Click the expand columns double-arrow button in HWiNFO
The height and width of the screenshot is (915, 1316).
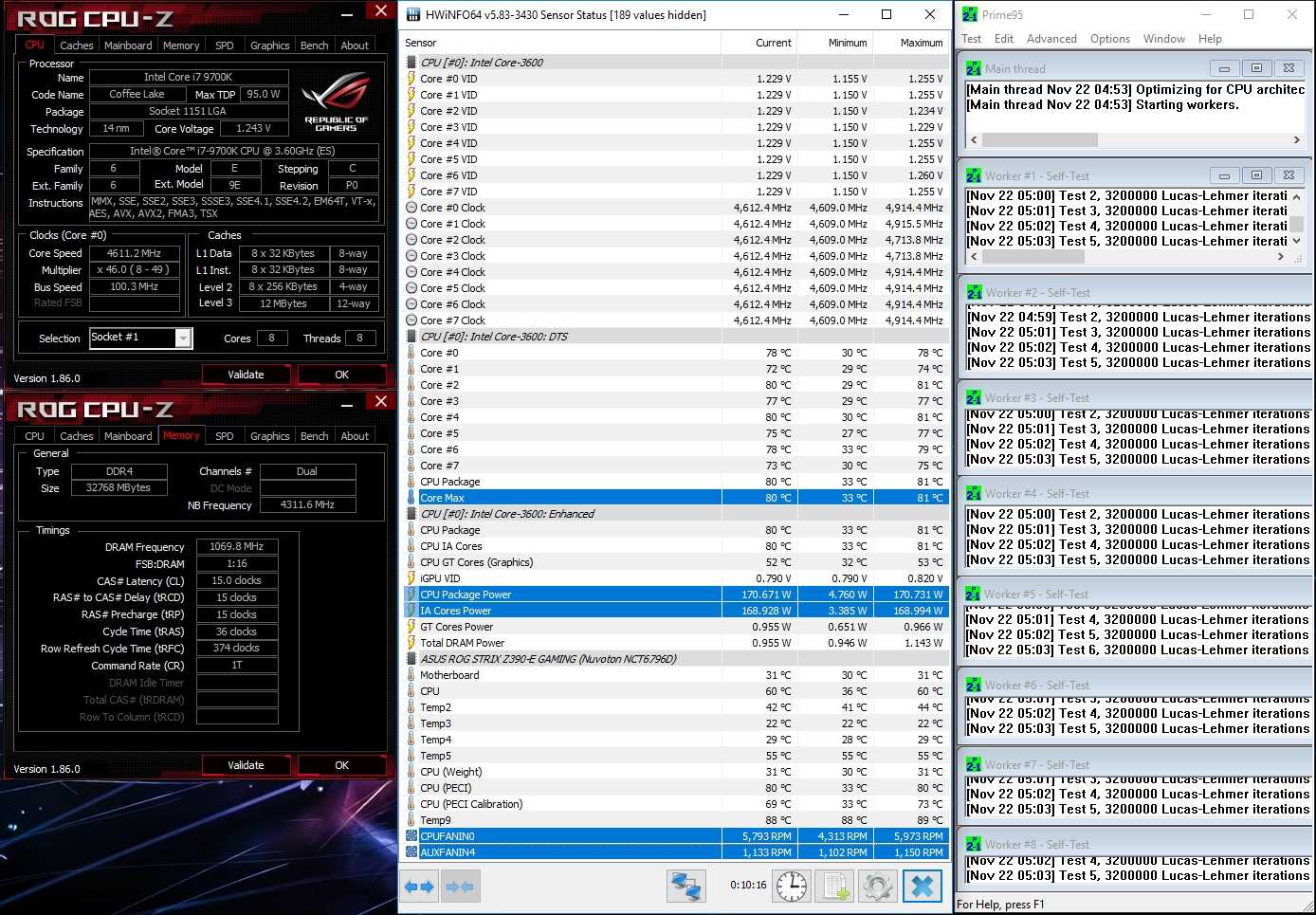click(x=418, y=887)
